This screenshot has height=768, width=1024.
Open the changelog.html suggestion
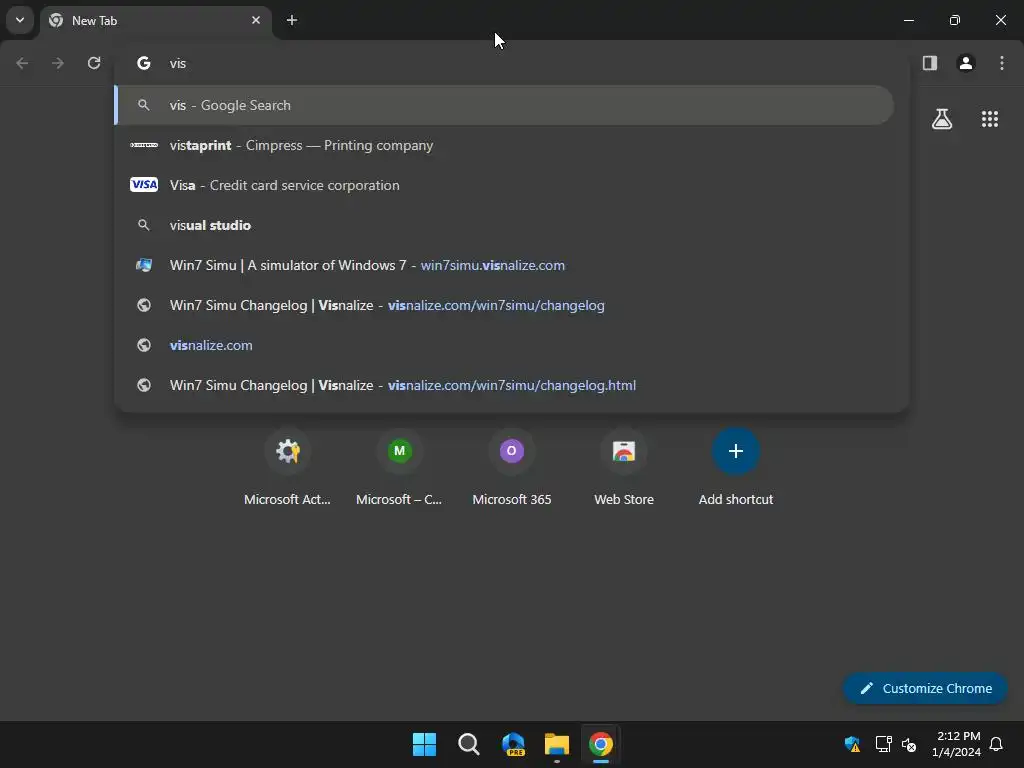pyautogui.click(x=504, y=385)
